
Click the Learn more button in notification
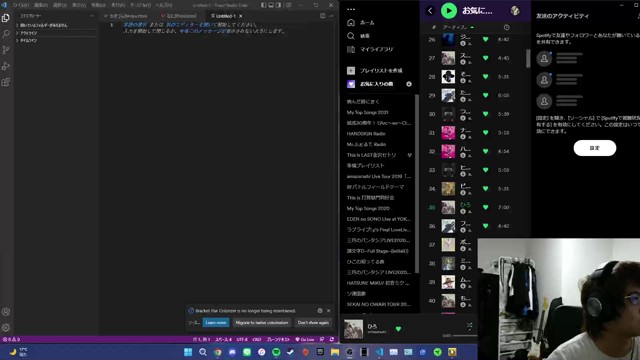tap(216, 322)
